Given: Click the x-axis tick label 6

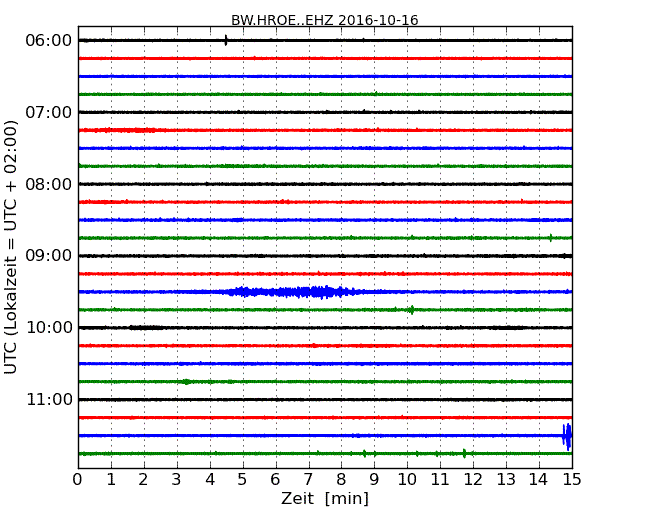Looking at the screenshot, I should click(x=275, y=480).
